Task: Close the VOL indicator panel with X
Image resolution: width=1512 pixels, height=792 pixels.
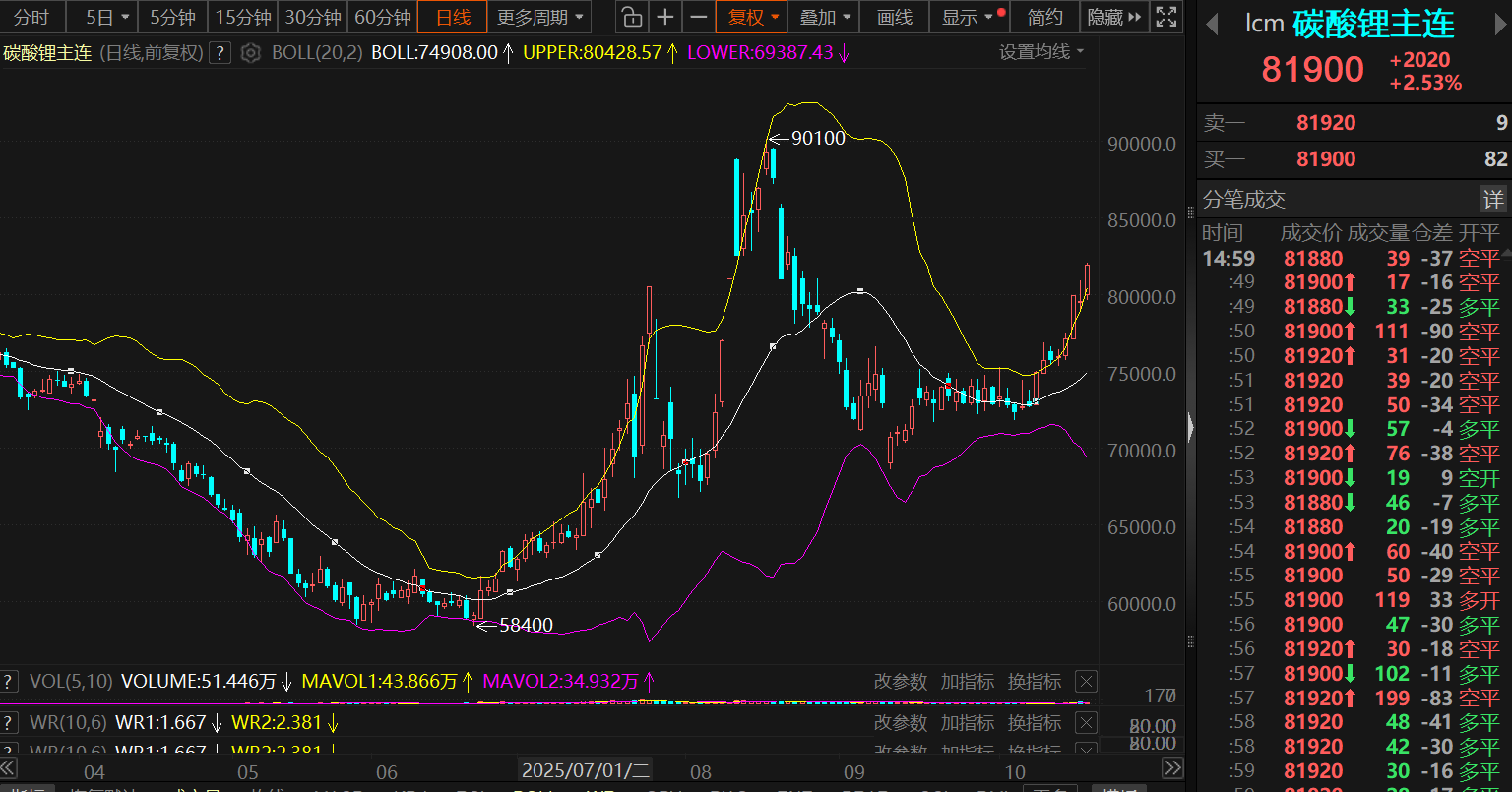Action: click(1085, 682)
